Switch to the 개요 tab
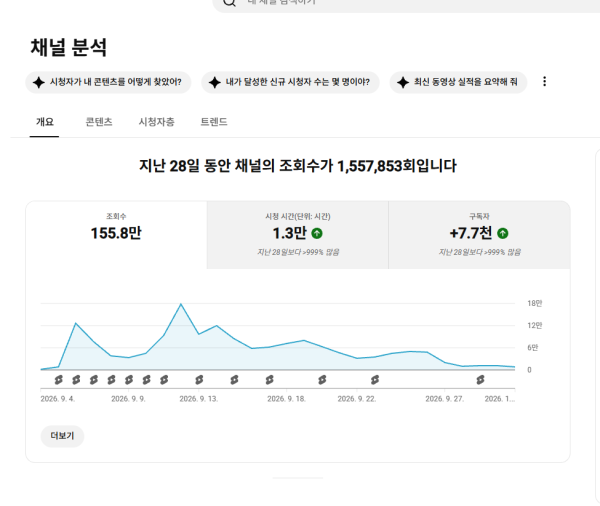This screenshot has width=600, height=506. coord(44,122)
